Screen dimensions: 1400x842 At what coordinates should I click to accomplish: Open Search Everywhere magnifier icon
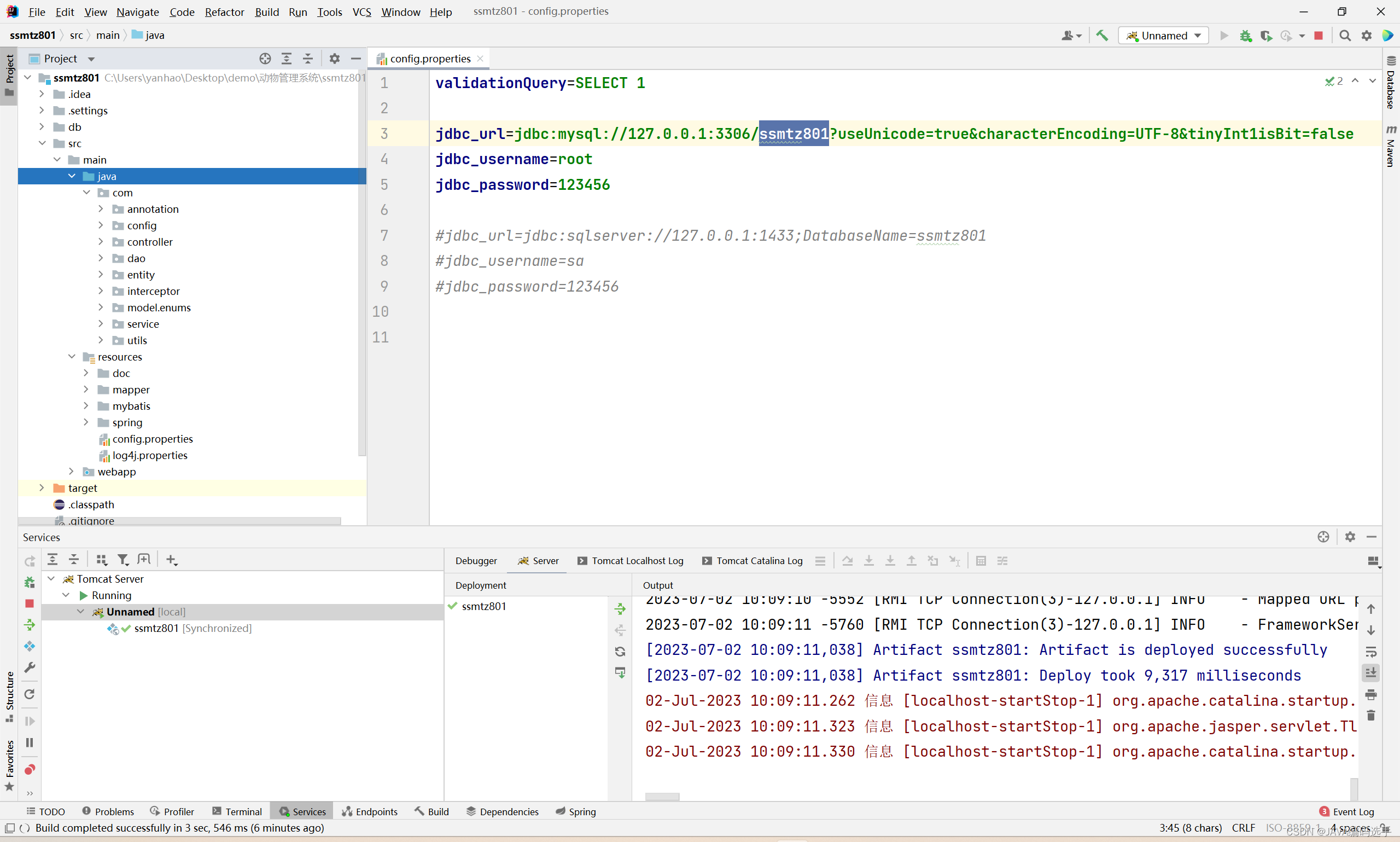[x=1344, y=35]
